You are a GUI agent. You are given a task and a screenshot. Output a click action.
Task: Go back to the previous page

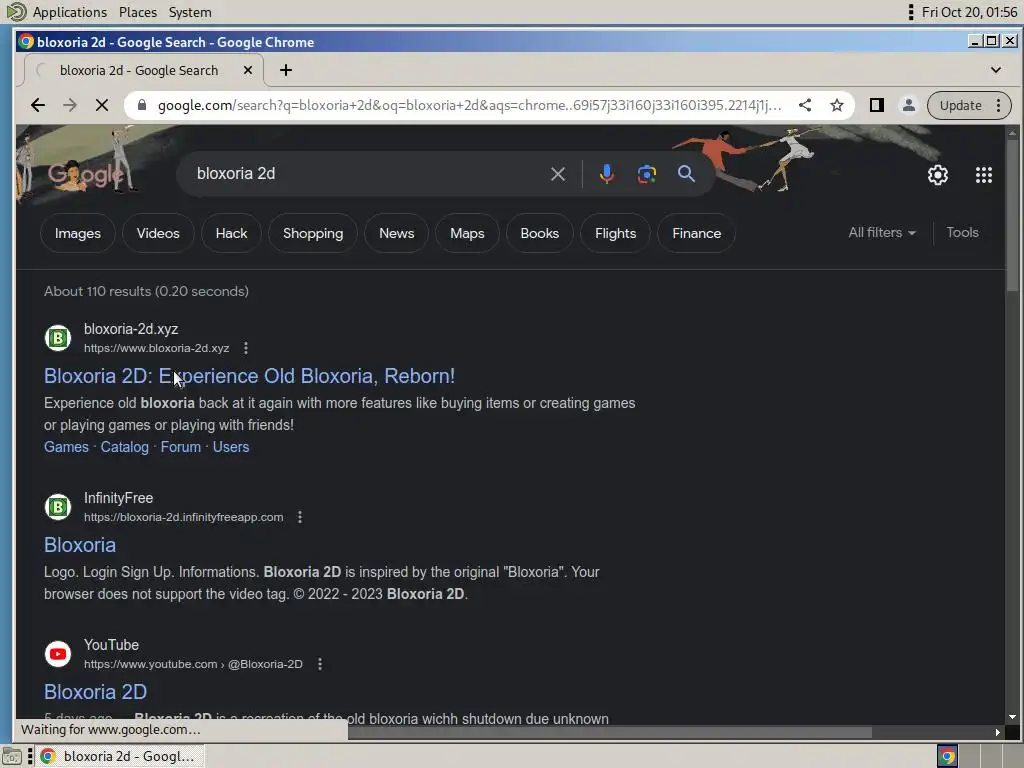(38, 105)
